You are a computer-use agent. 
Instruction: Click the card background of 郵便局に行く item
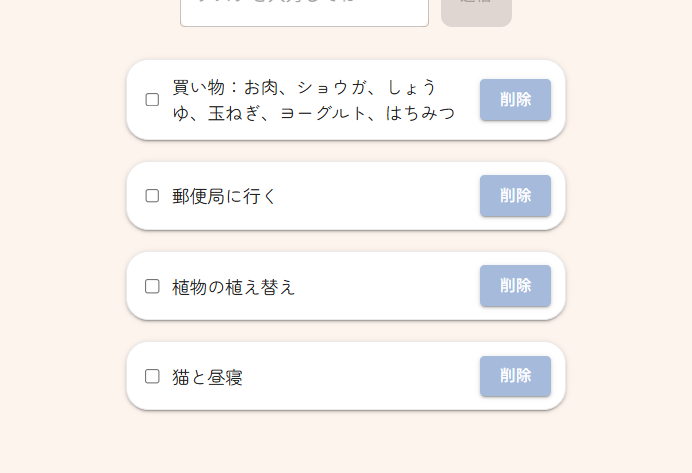pyautogui.click(x=380, y=196)
